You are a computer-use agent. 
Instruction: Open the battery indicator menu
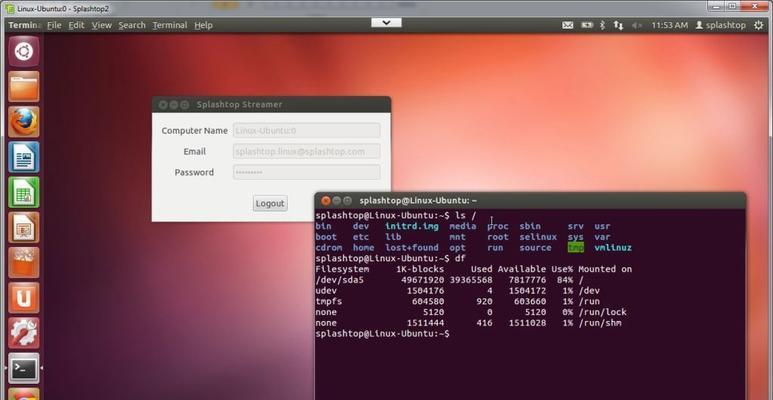(587, 25)
